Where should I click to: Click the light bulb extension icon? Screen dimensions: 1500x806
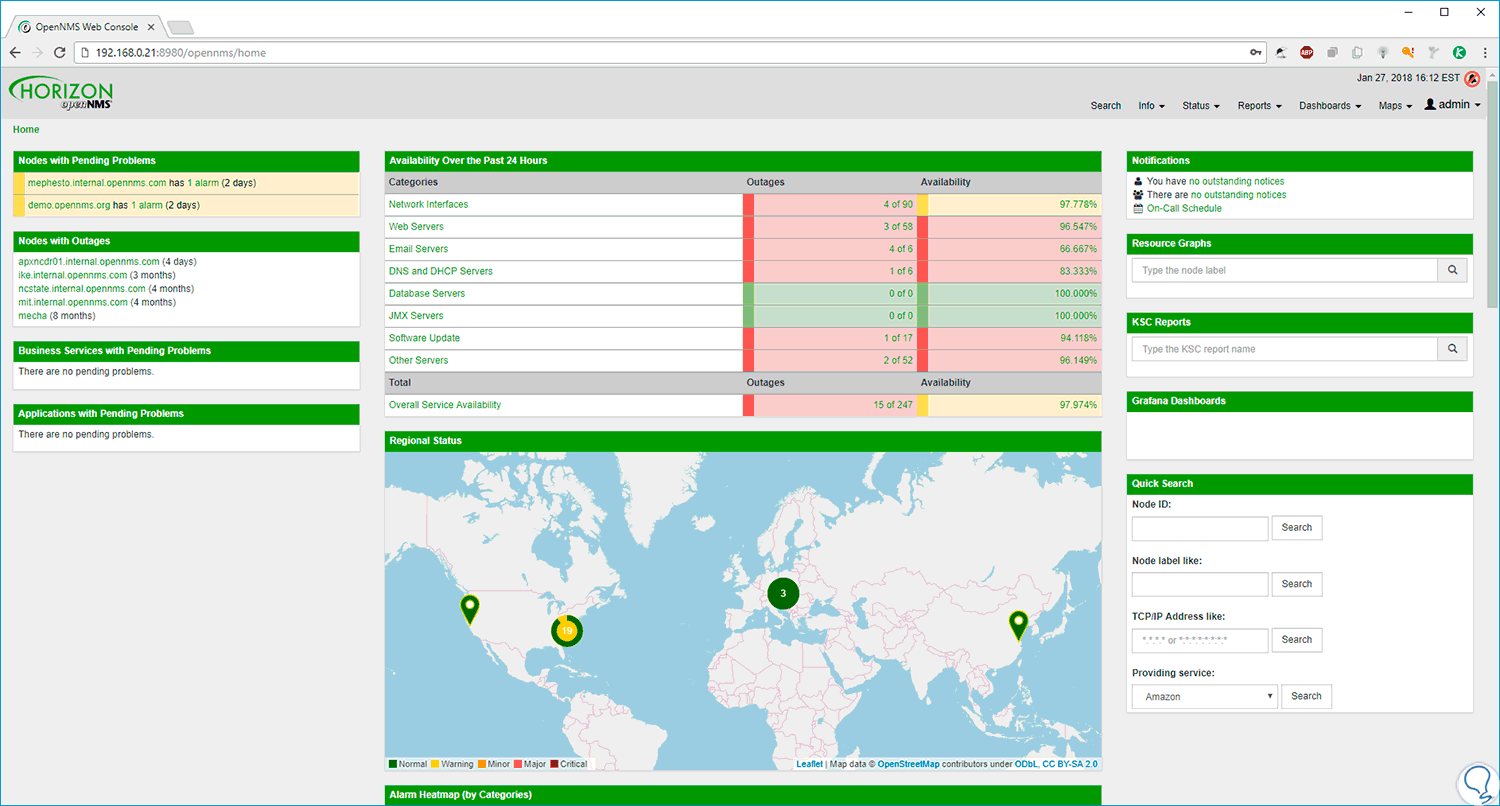coord(1383,52)
